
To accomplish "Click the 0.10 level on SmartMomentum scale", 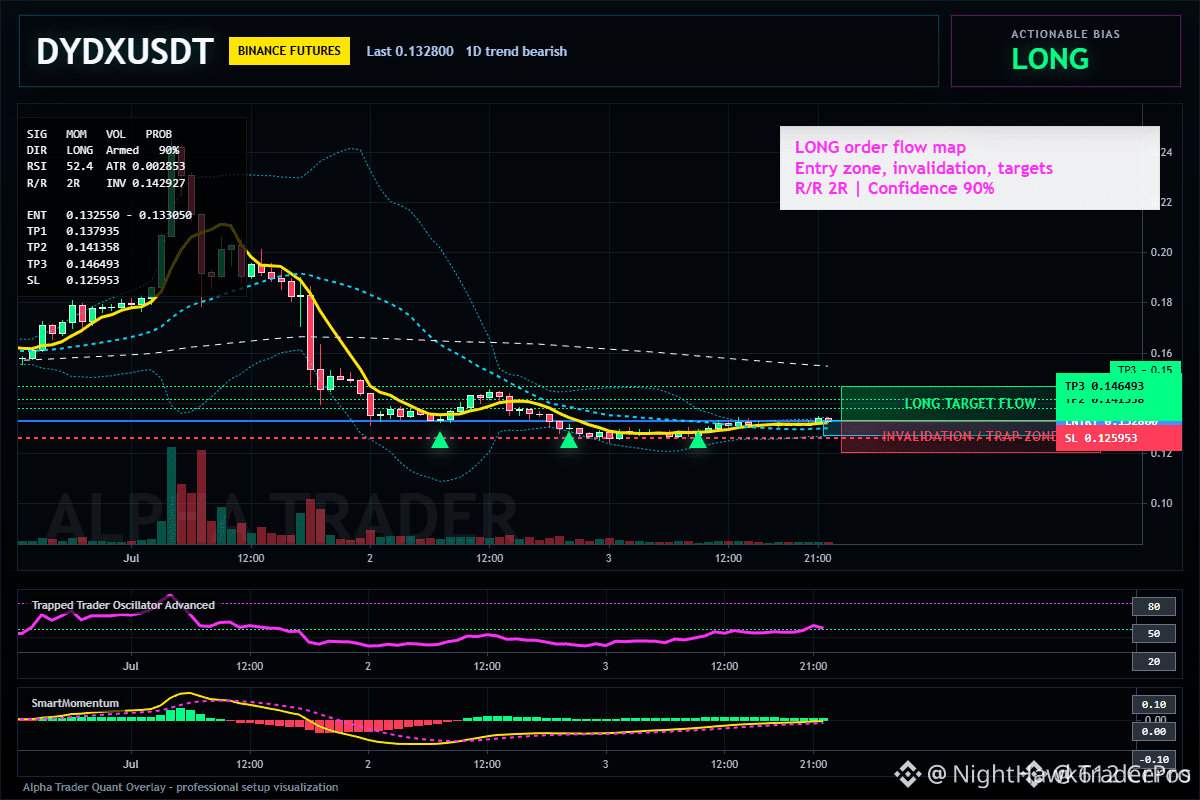I will coord(1153,704).
